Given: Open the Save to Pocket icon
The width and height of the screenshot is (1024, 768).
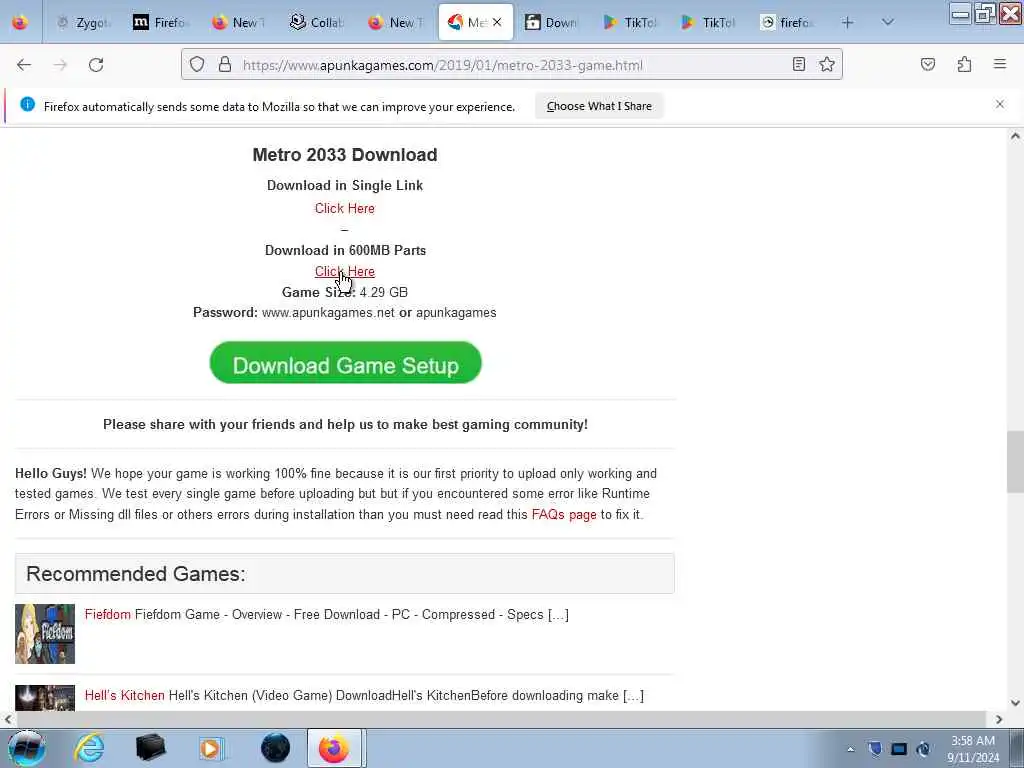Looking at the screenshot, I should pos(928,64).
